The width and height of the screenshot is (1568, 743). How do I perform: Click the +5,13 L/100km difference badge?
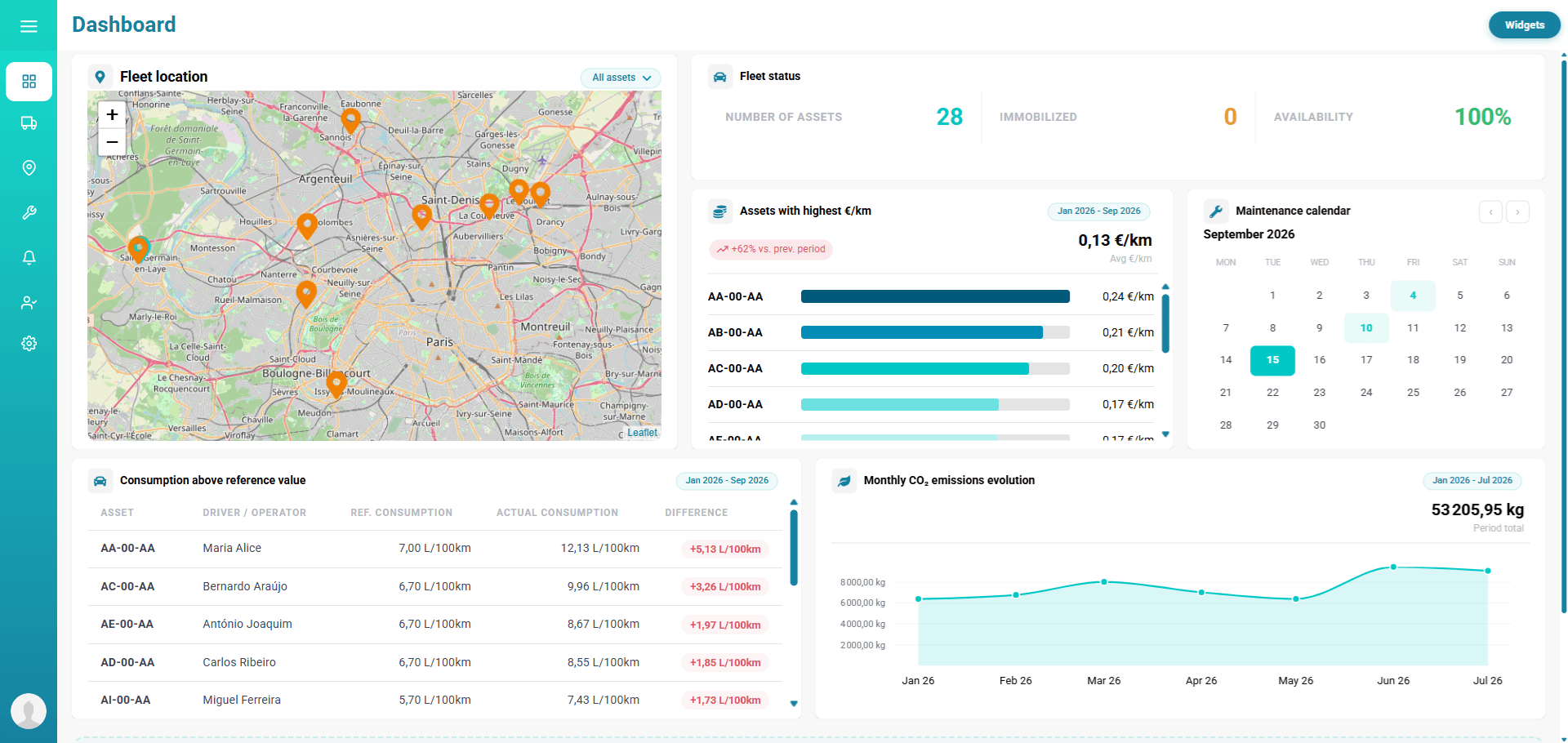pyautogui.click(x=725, y=549)
